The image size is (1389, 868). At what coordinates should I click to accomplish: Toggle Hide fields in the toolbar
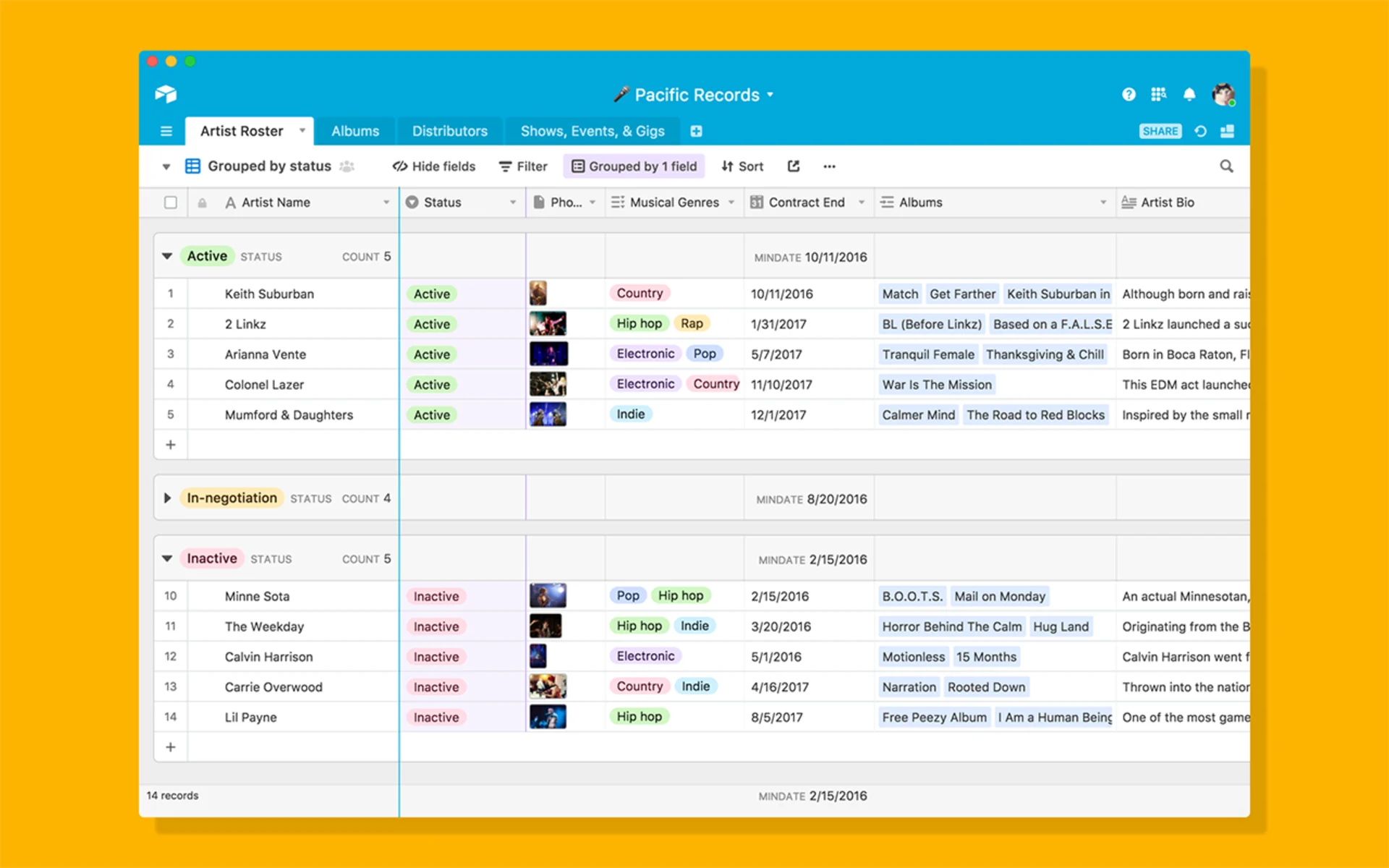click(433, 166)
